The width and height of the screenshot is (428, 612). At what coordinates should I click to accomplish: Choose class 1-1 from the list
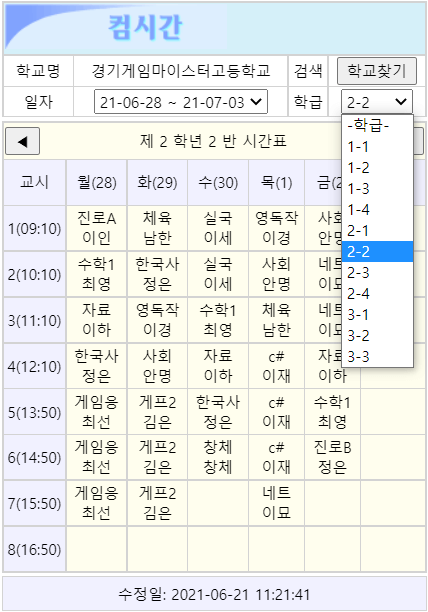tap(377, 147)
